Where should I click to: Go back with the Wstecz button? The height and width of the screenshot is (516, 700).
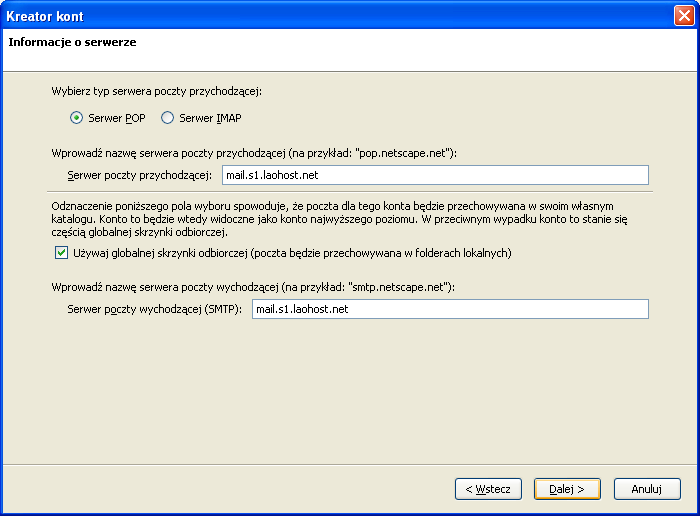488,489
